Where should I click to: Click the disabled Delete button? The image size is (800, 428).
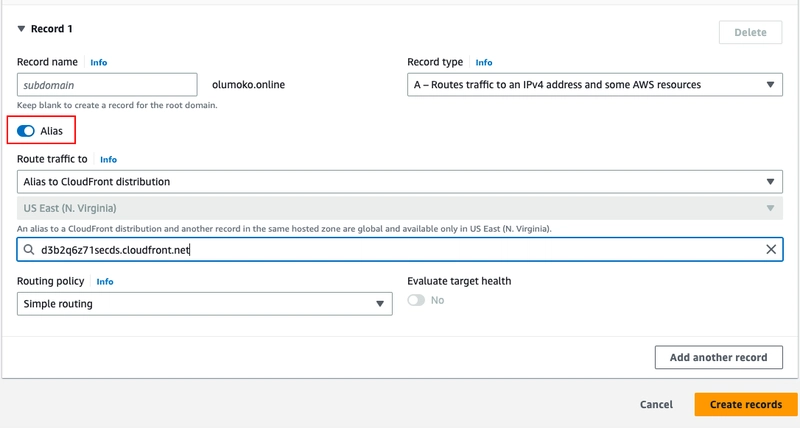[x=750, y=32]
